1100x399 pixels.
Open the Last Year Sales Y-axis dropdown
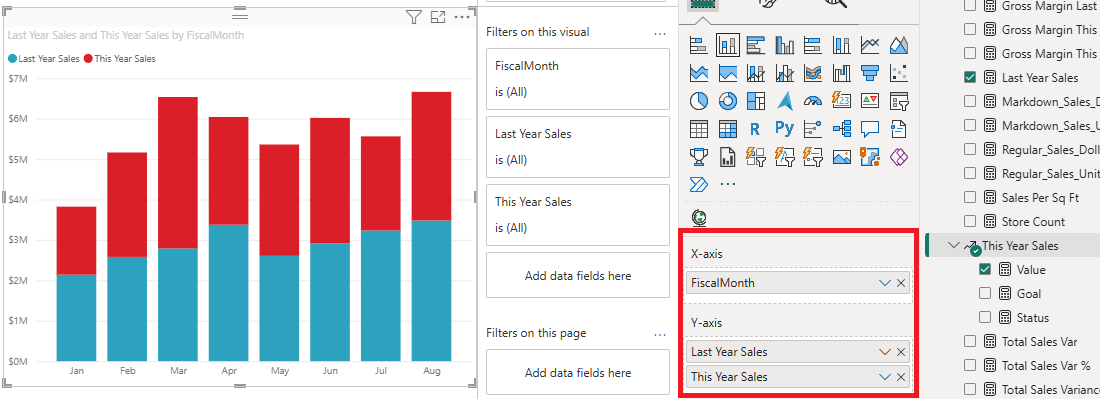click(x=885, y=352)
